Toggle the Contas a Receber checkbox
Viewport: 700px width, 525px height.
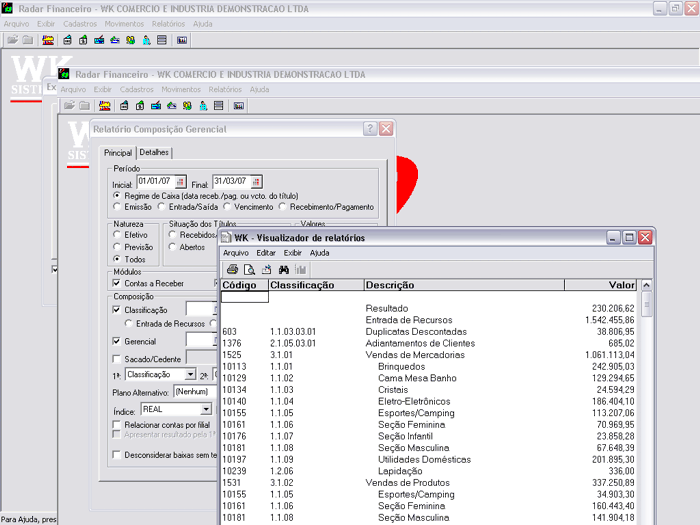point(117,283)
